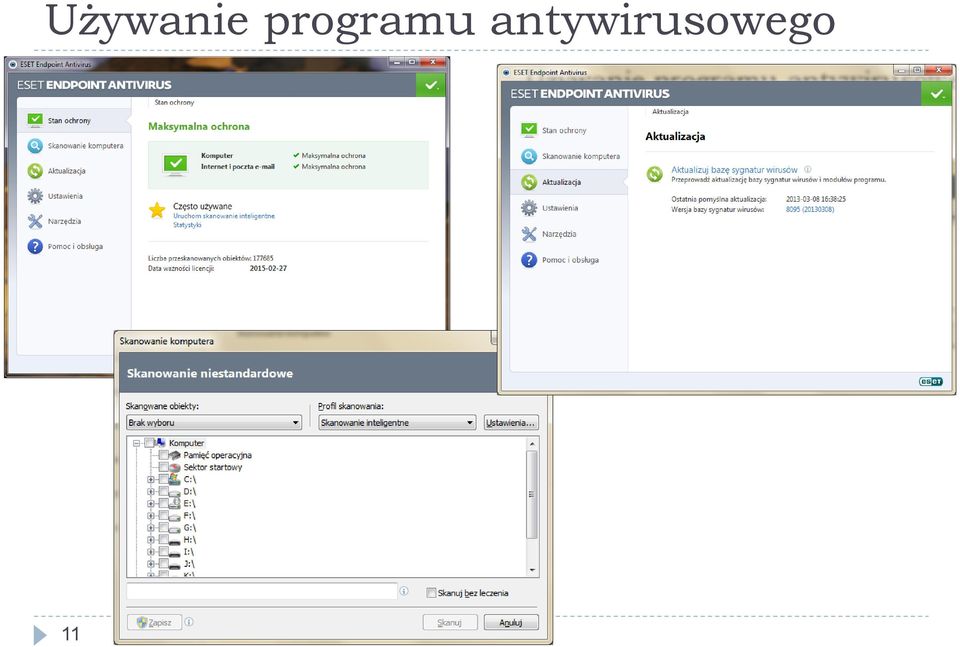Expand the D:\ drive node
The image size is (960, 647).
(151, 492)
